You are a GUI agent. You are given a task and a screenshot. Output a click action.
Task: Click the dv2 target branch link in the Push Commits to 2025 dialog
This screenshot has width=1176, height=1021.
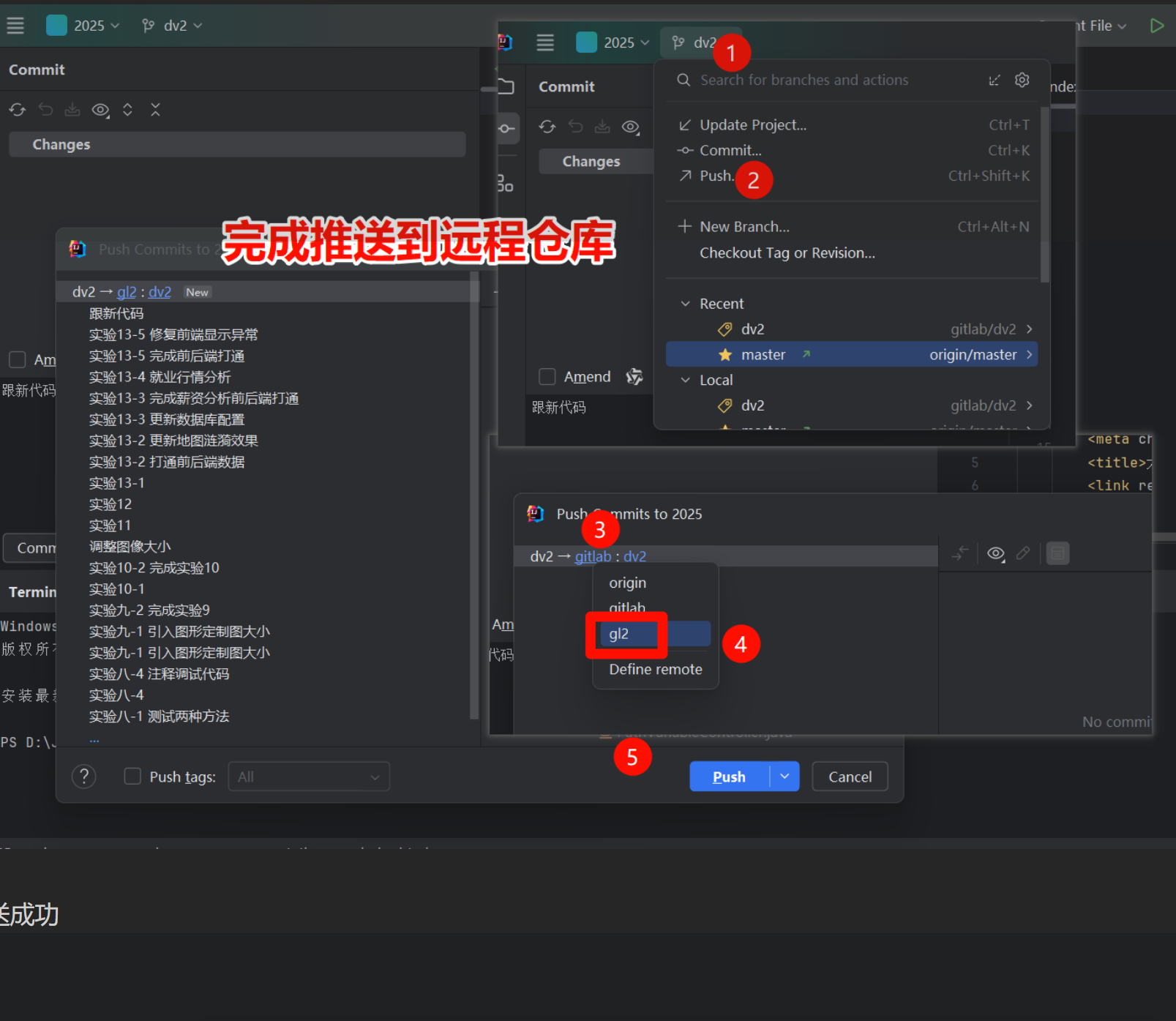tap(635, 556)
